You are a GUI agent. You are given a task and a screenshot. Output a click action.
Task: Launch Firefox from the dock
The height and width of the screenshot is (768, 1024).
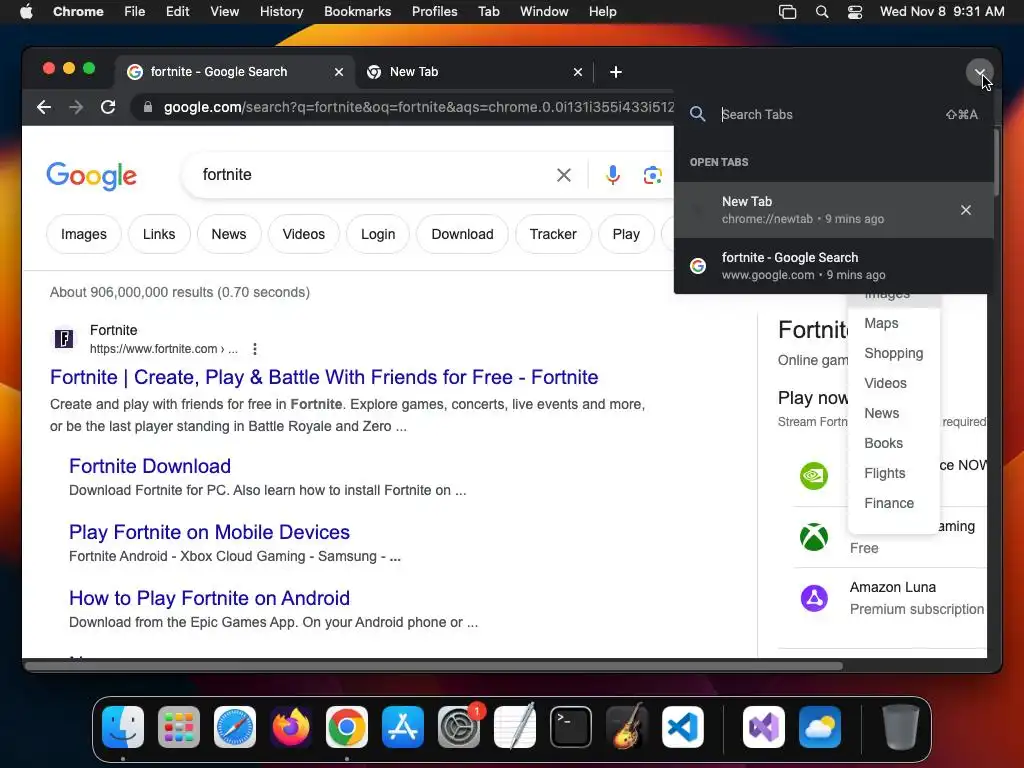(x=291, y=727)
